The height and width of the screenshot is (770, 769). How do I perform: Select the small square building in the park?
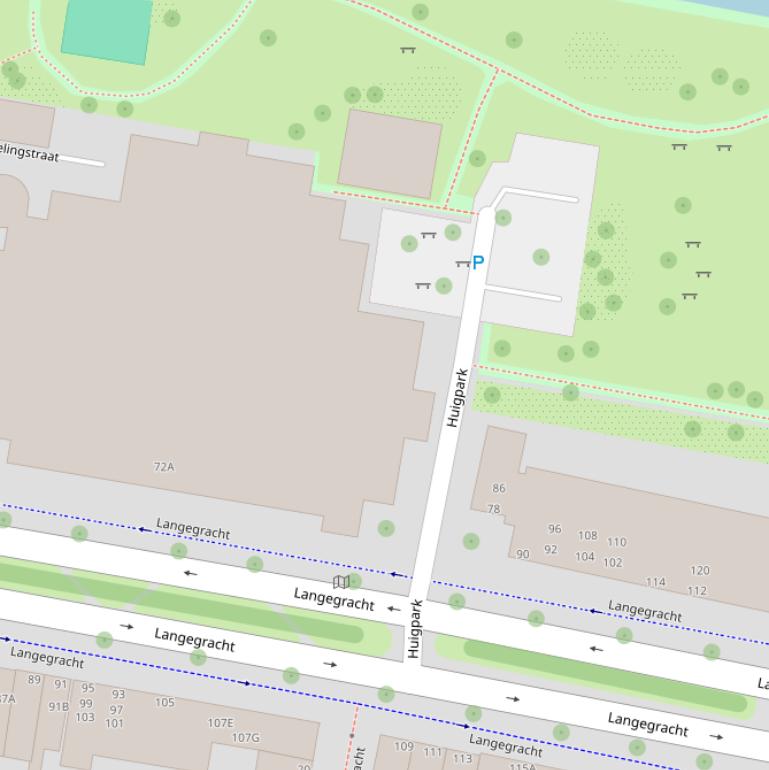[390, 154]
